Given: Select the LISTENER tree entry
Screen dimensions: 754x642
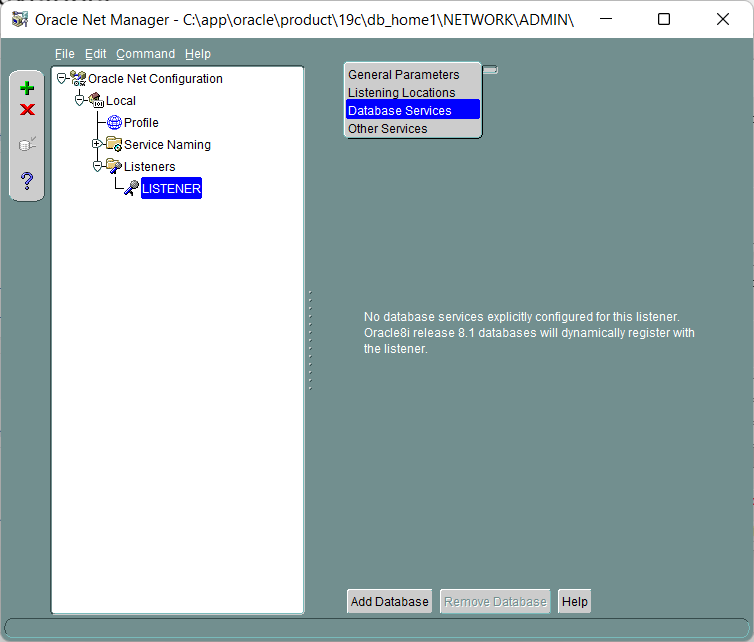Looking at the screenshot, I should pyautogui.click(x=171, y=188).
